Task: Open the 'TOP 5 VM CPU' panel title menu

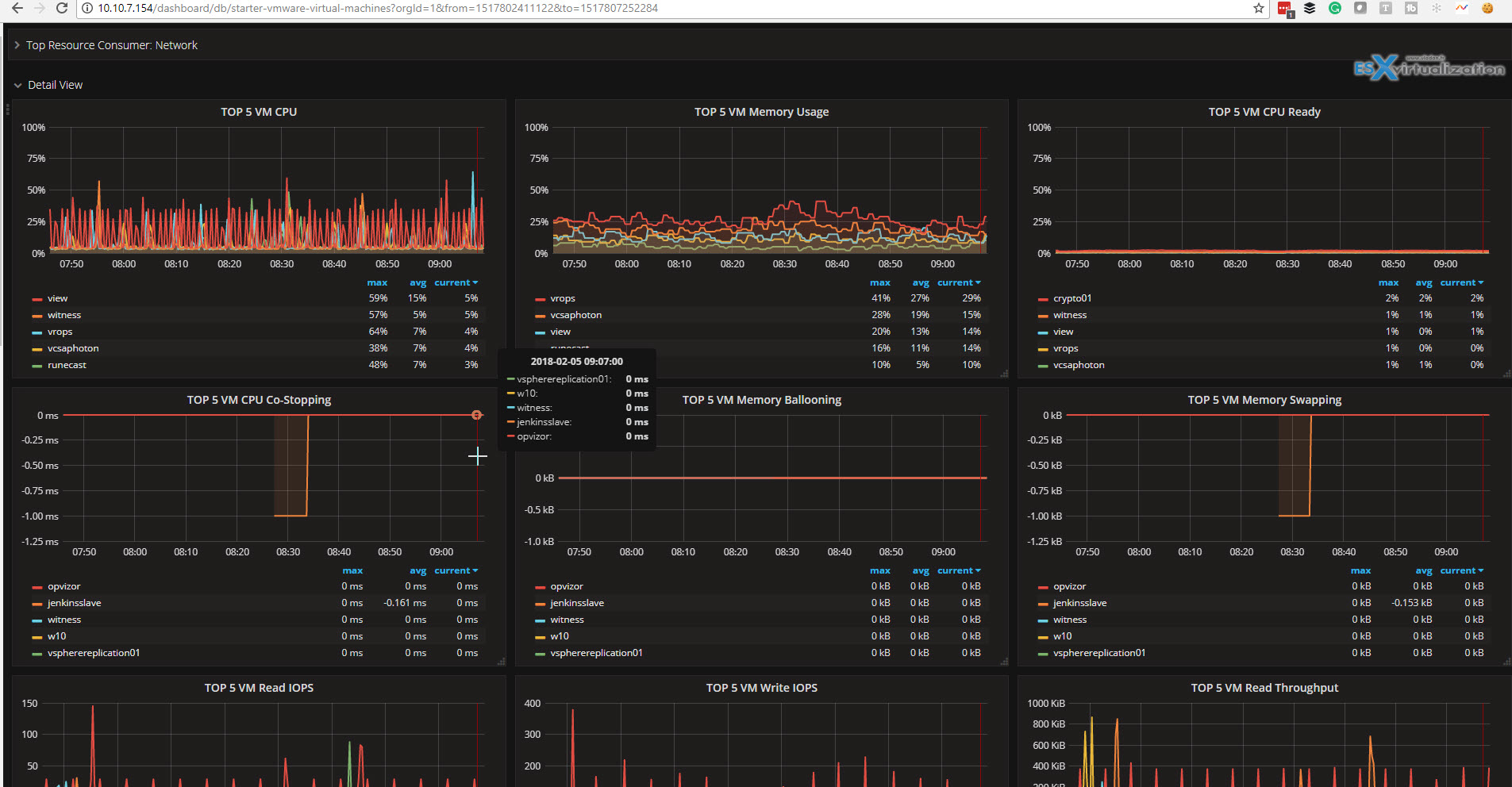Action: click(x=259, y=112)
